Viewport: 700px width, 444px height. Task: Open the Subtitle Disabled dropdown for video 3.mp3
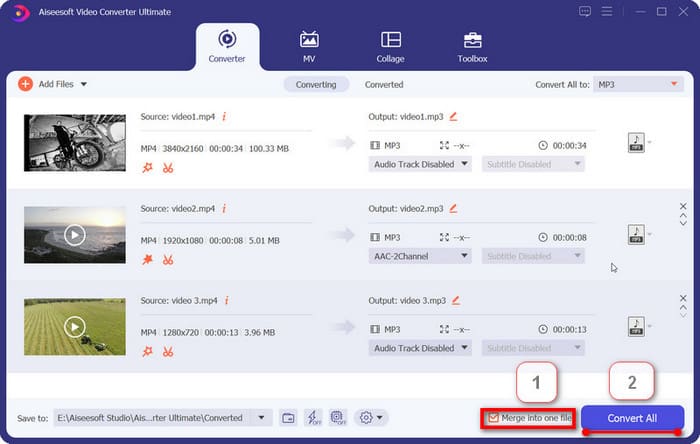tap(533, 348)
